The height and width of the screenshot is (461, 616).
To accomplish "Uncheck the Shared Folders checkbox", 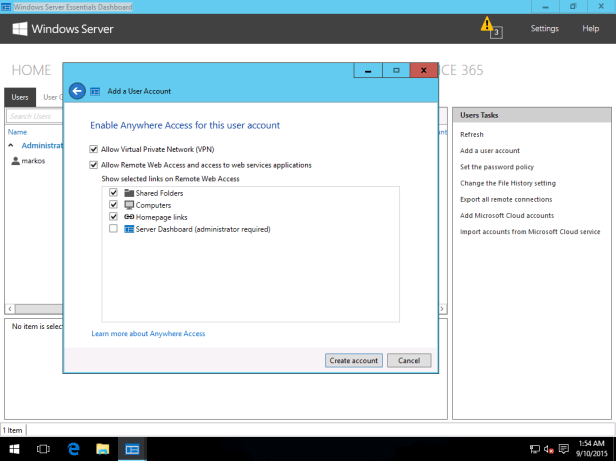I will 113,192.
